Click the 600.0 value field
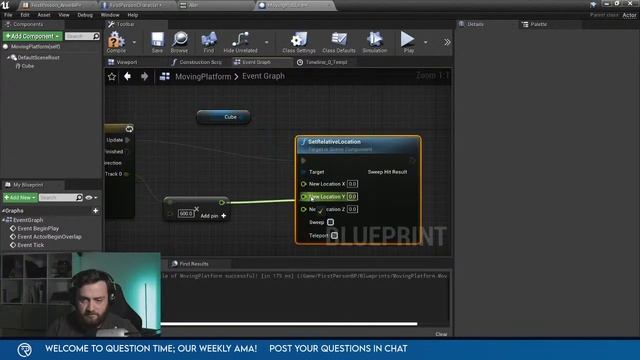The width and height of the screenshot is (640, 360). (186, 213)
